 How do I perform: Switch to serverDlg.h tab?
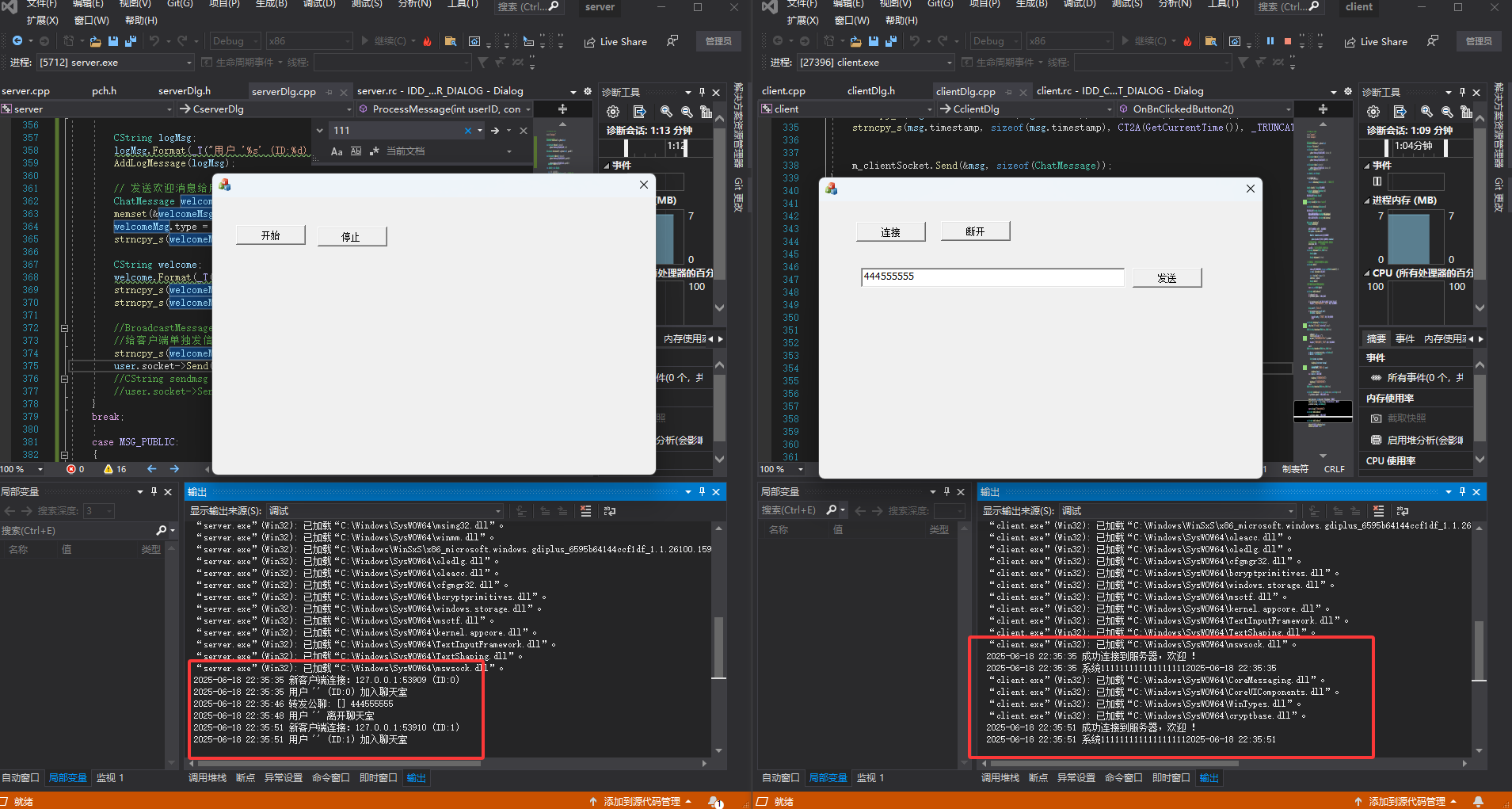tap(185, 91)
